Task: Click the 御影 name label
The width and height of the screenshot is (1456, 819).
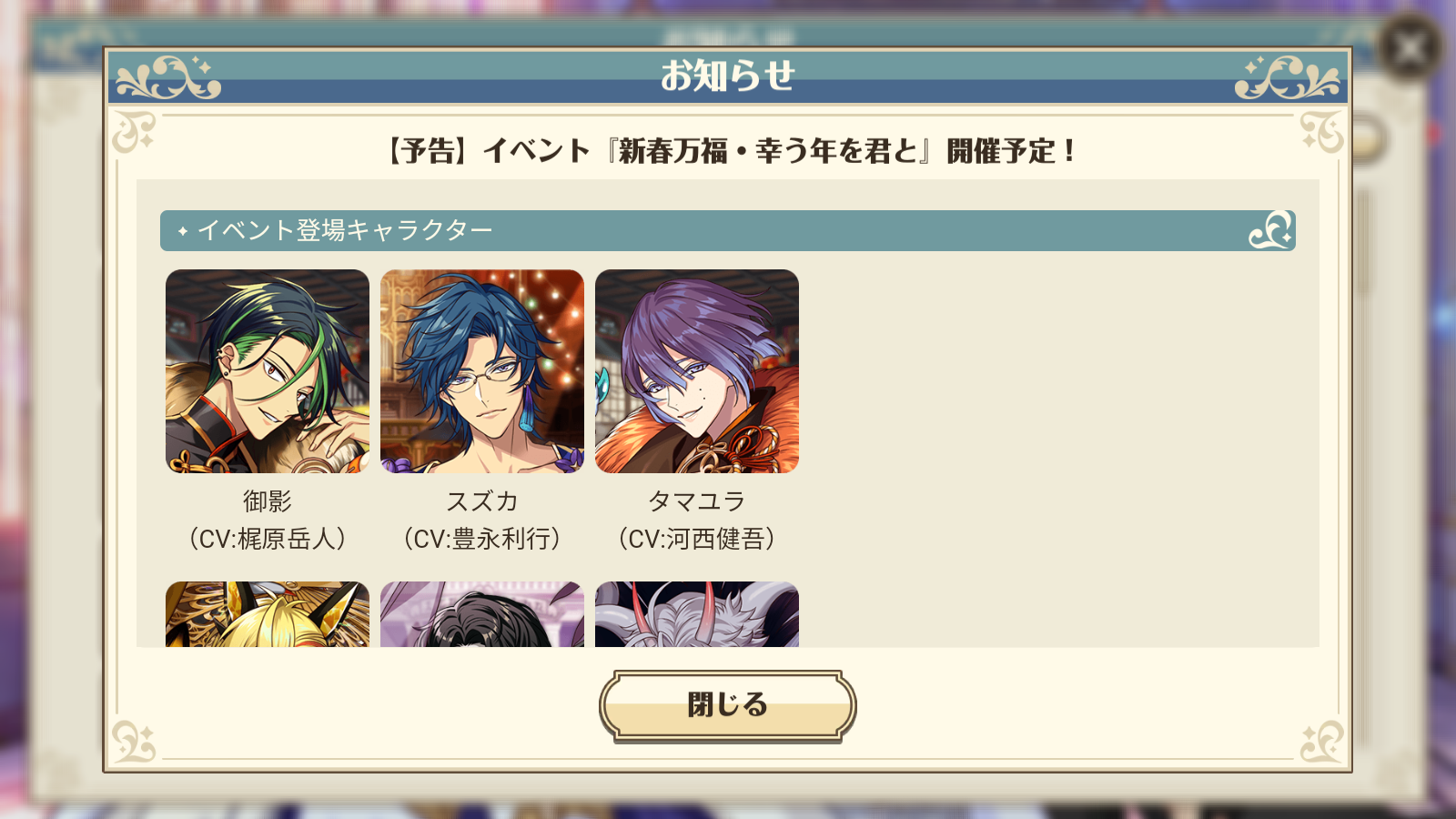Action: pyautogui.click(x=268, y=501)
